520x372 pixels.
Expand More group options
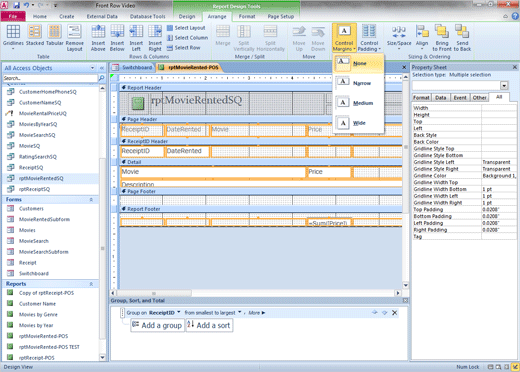click(257, 313)
